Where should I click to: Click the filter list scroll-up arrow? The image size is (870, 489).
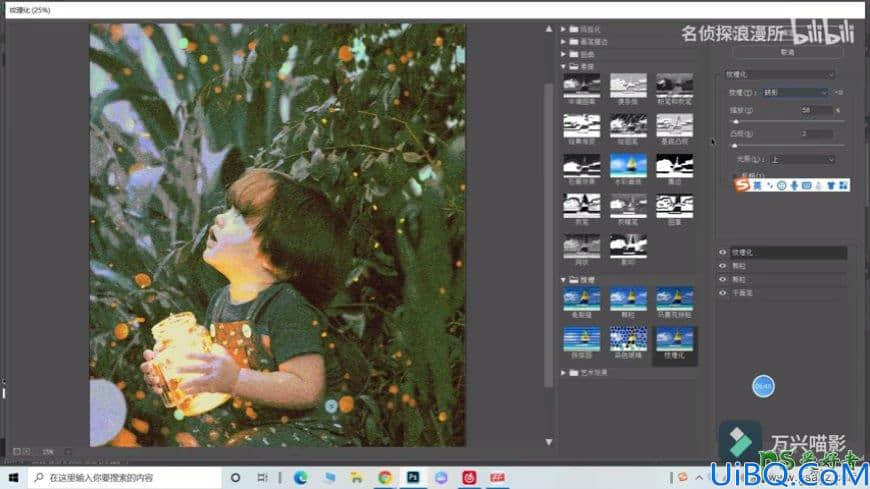click(x=549, y=29)
